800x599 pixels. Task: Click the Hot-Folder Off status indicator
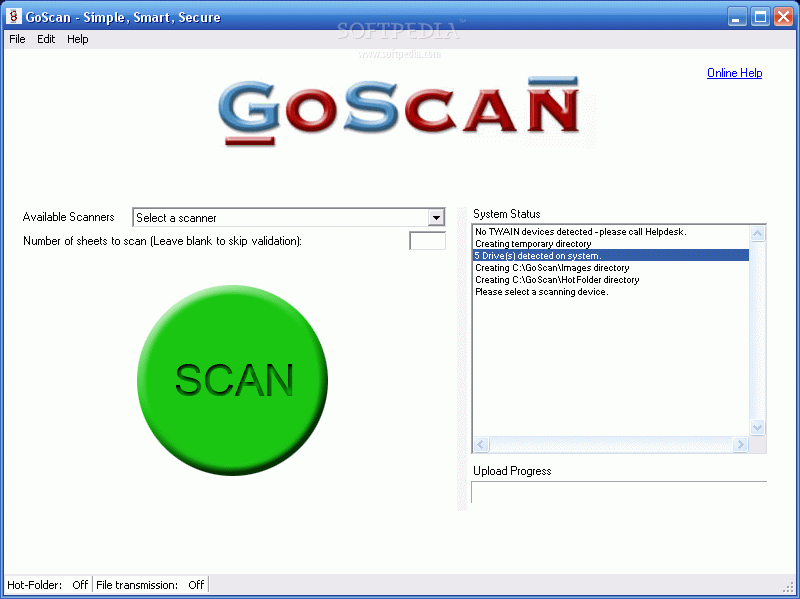48,585
